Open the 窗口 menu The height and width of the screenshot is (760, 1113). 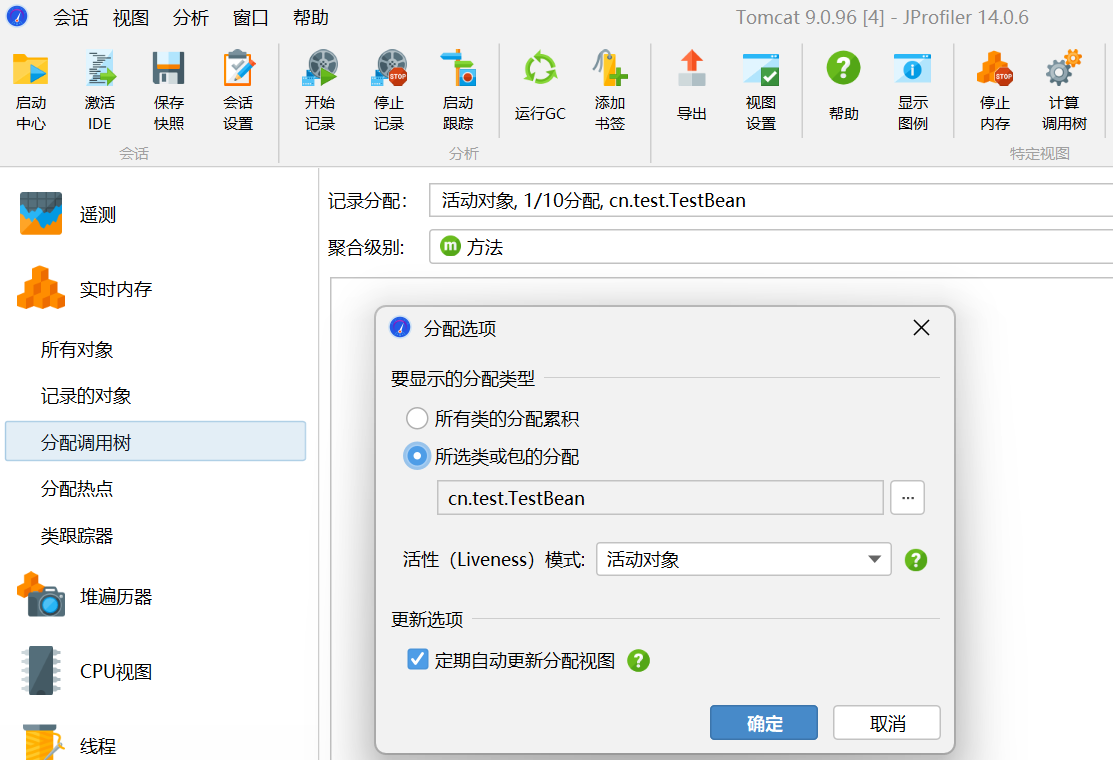click(x=251, y=17)
